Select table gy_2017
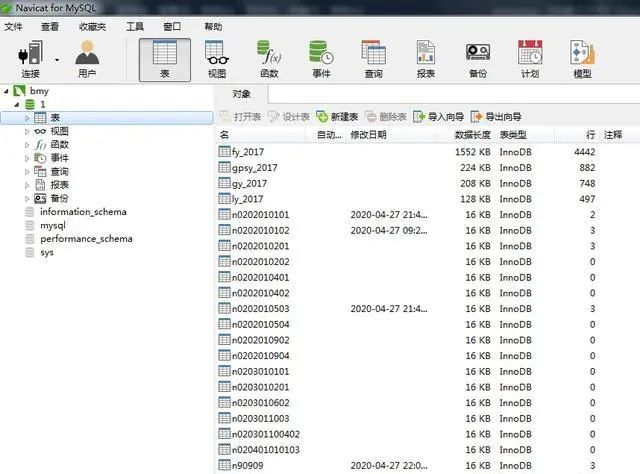This screenshot has width=640, height=474. coord(249,184)
